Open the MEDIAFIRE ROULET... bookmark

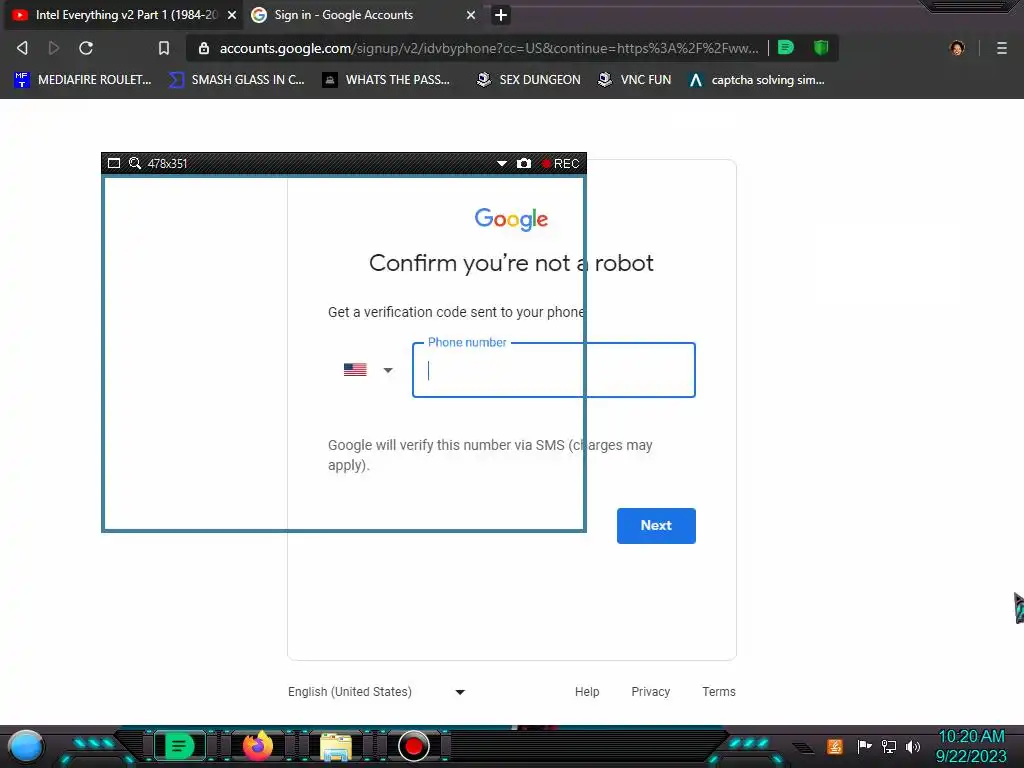click(82, 80)
